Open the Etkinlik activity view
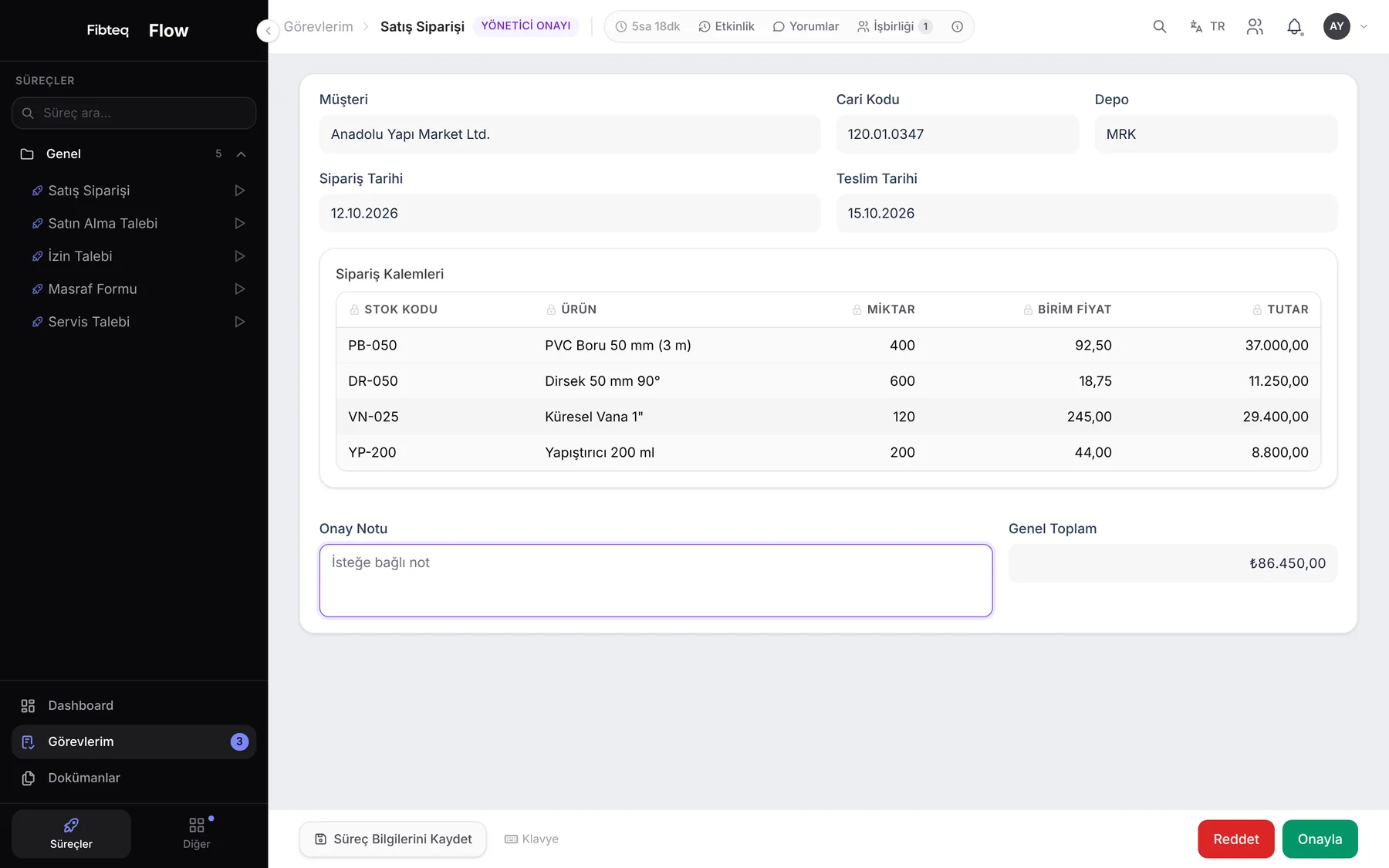1389x868 pixels. (x=726, y=26)
